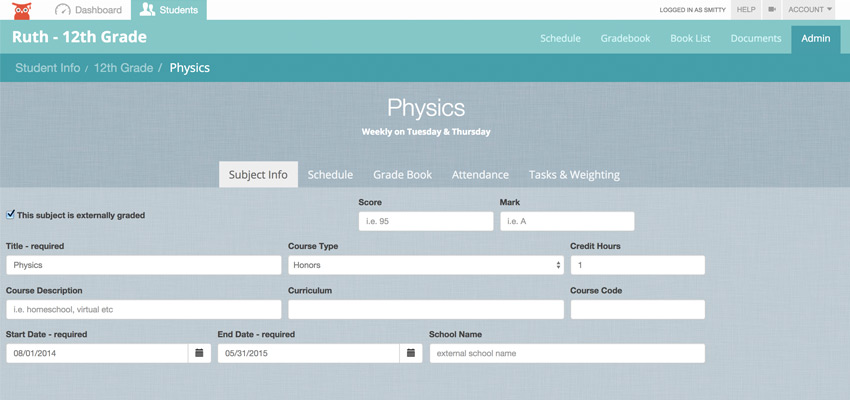The height and width of the screenshot is (400, 850).
Task: Expand the Account menu
Action: (810, 10)
